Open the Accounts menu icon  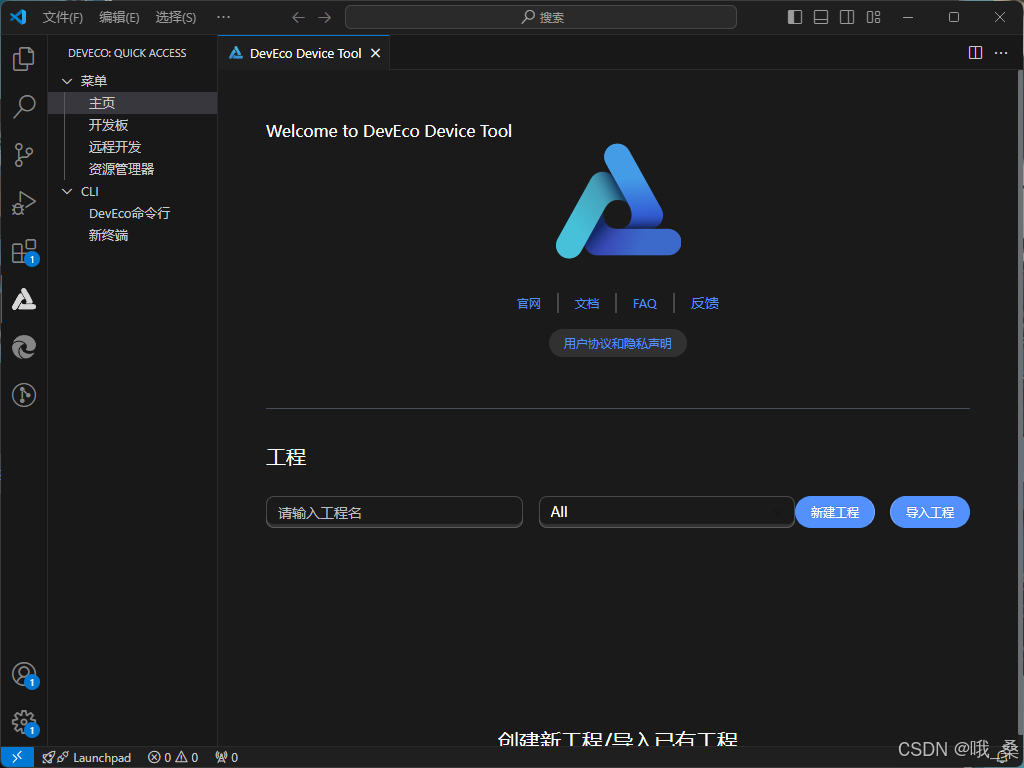point(24,675)
